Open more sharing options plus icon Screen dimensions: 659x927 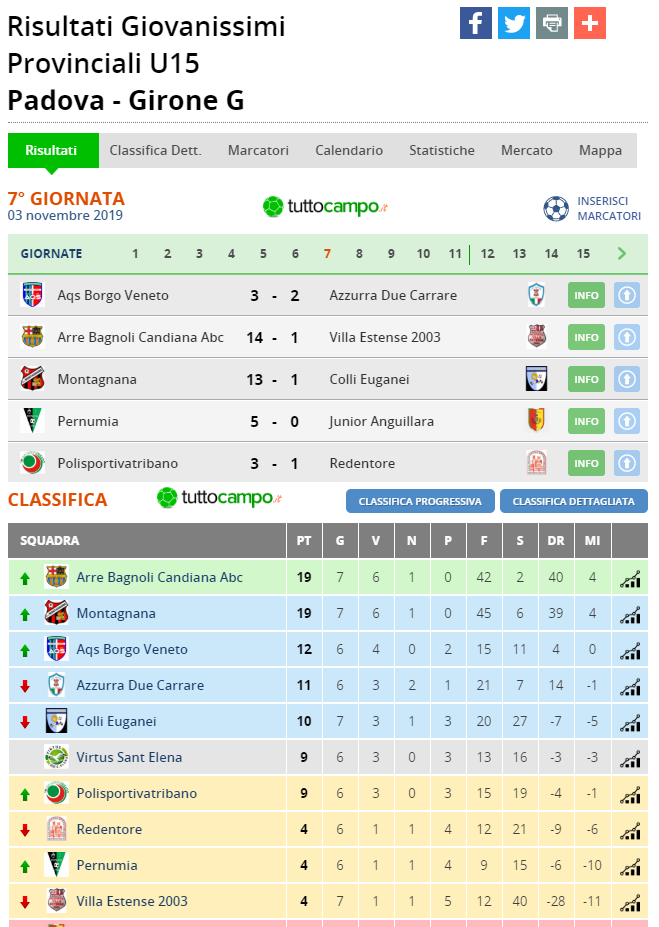(590, 23)
